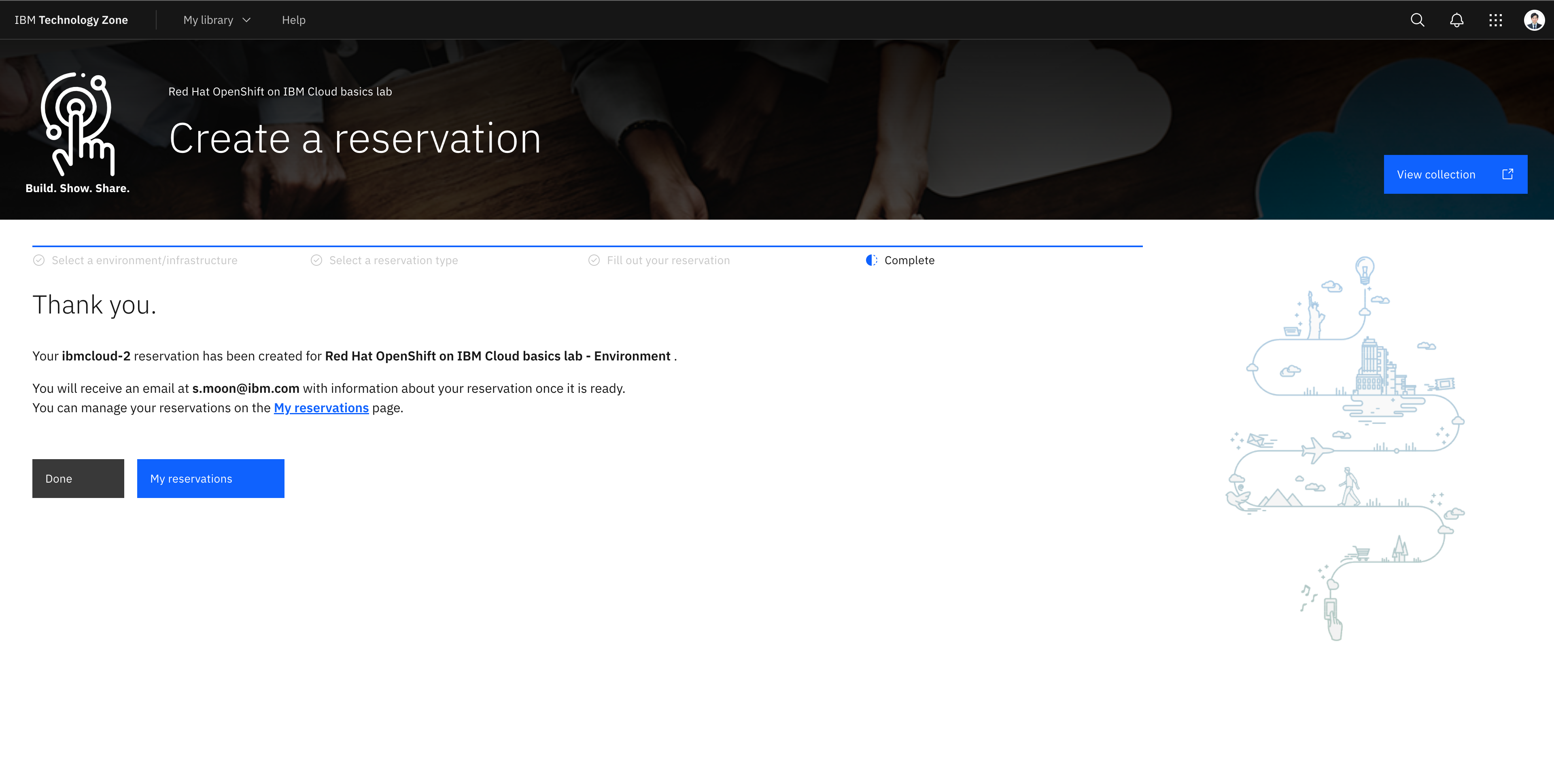Click the Fill out reservation step checkmark
The image size is (1554, 784).
(594, 261)
